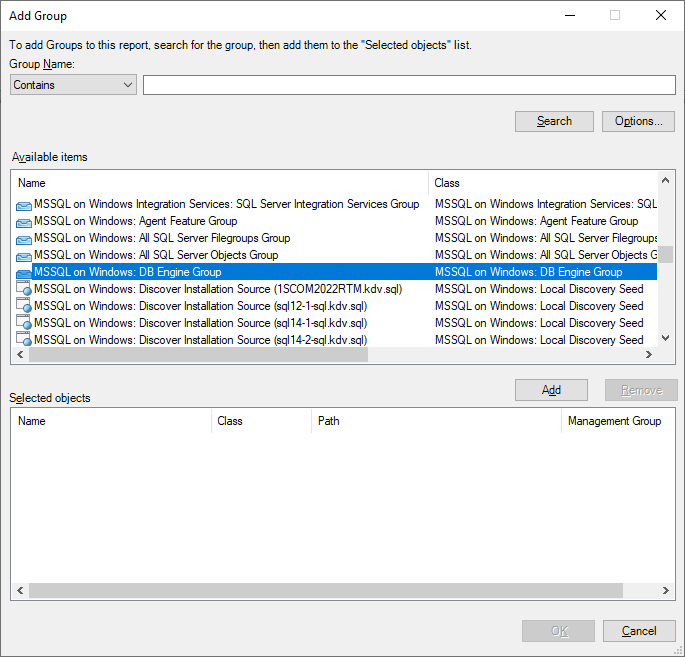Click the group icon beside All SQL Server Objects Group
This screenshot has width=685, height=657.
(x=24, y=256)
